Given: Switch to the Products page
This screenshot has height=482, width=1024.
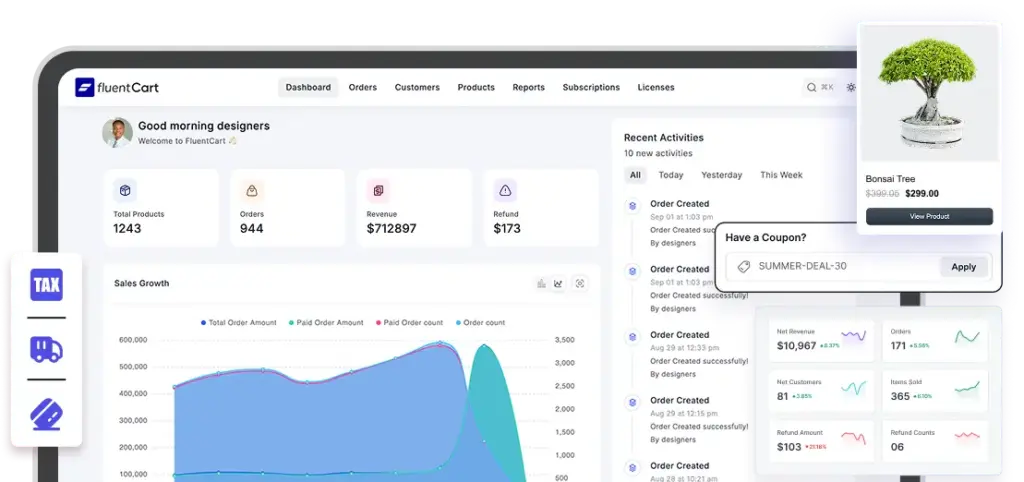Looking at the screenshot, I should pyautogui.click(x=476, y=87).
